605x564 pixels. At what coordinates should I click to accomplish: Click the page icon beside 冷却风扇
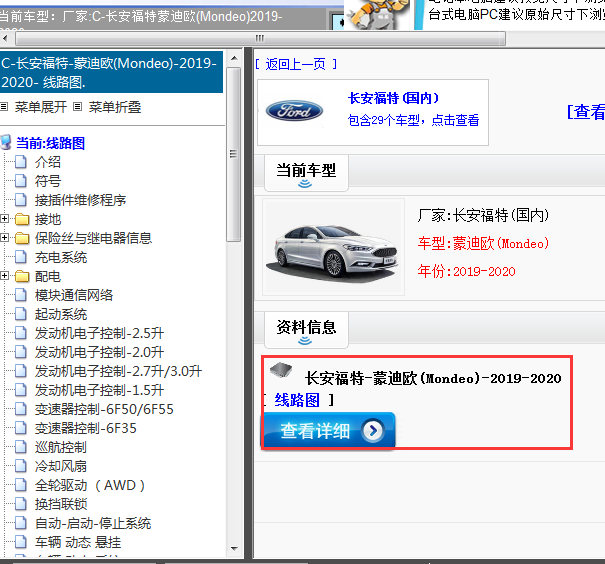pos(21,466)
